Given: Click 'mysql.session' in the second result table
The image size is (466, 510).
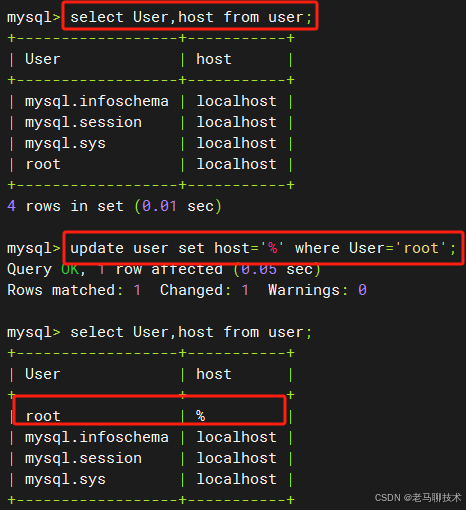Looking at the screenshot, I should tap(83, 458).
